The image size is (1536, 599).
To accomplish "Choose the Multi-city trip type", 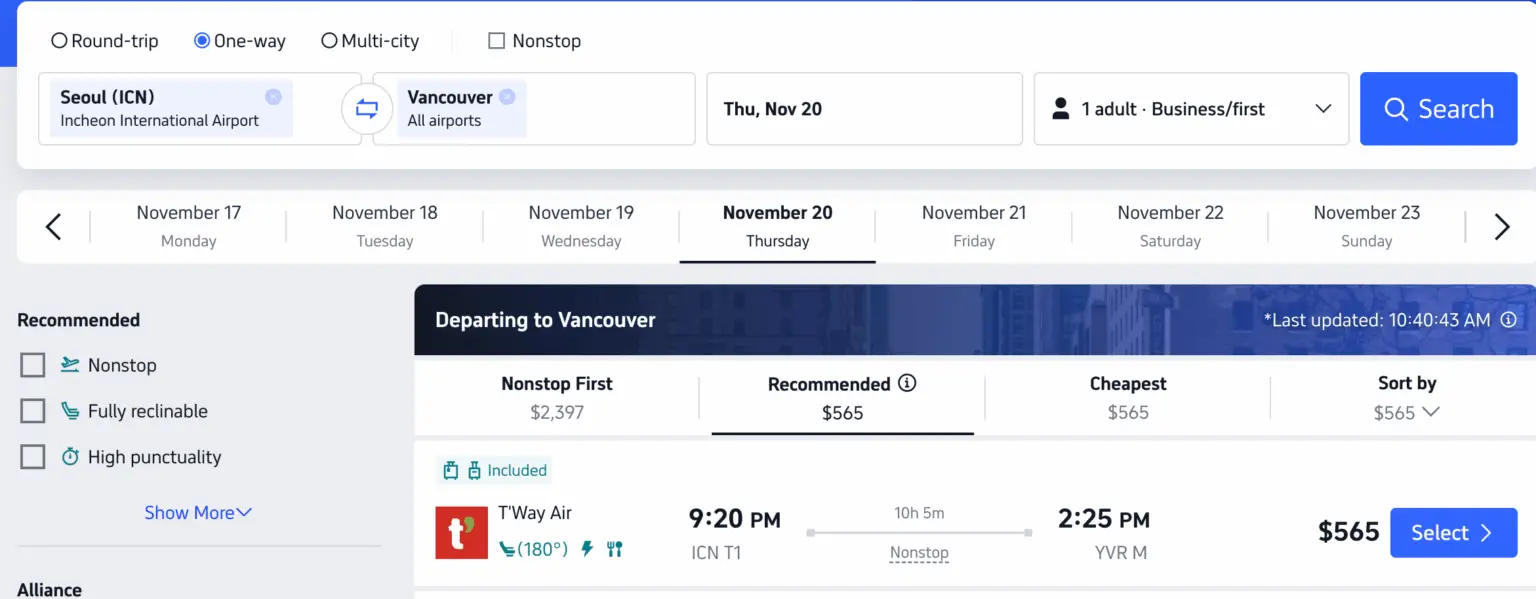I will [x=329, y=41].
